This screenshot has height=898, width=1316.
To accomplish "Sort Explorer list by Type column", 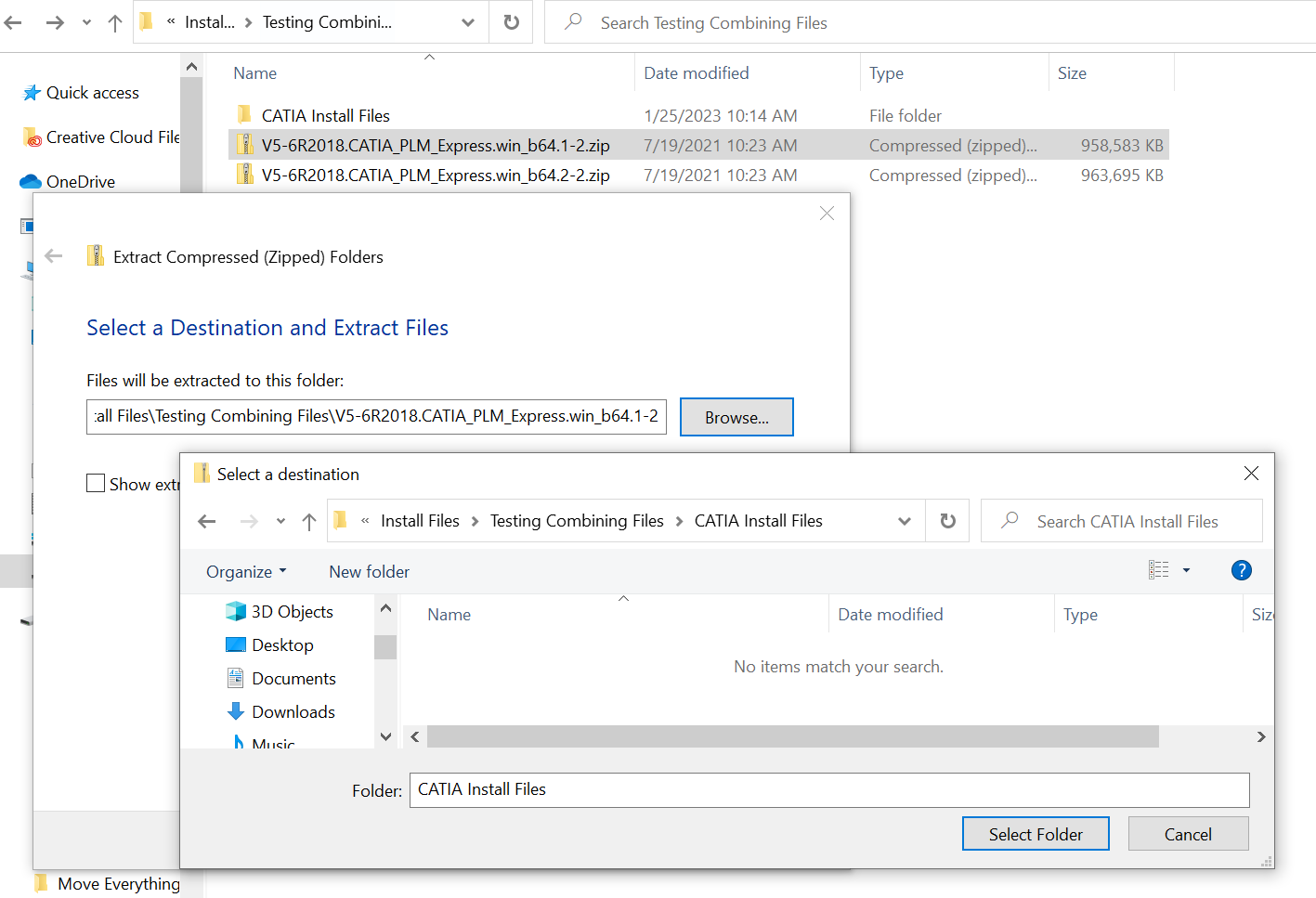I will 886,73.
